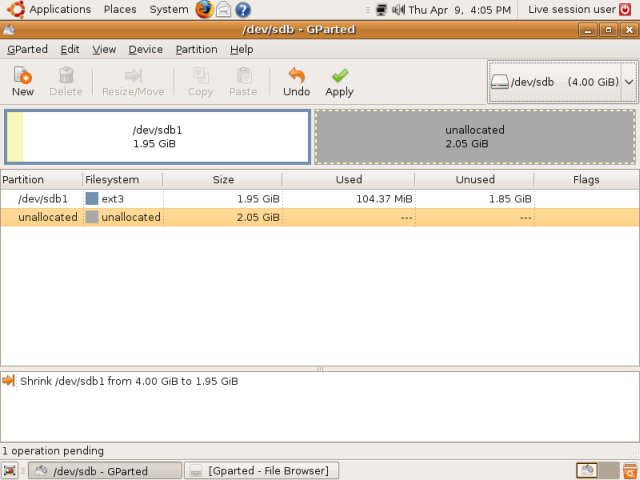Click the trash icon in the bottom panel
Screen dimensions: 640x480
[x=630, y=470]
